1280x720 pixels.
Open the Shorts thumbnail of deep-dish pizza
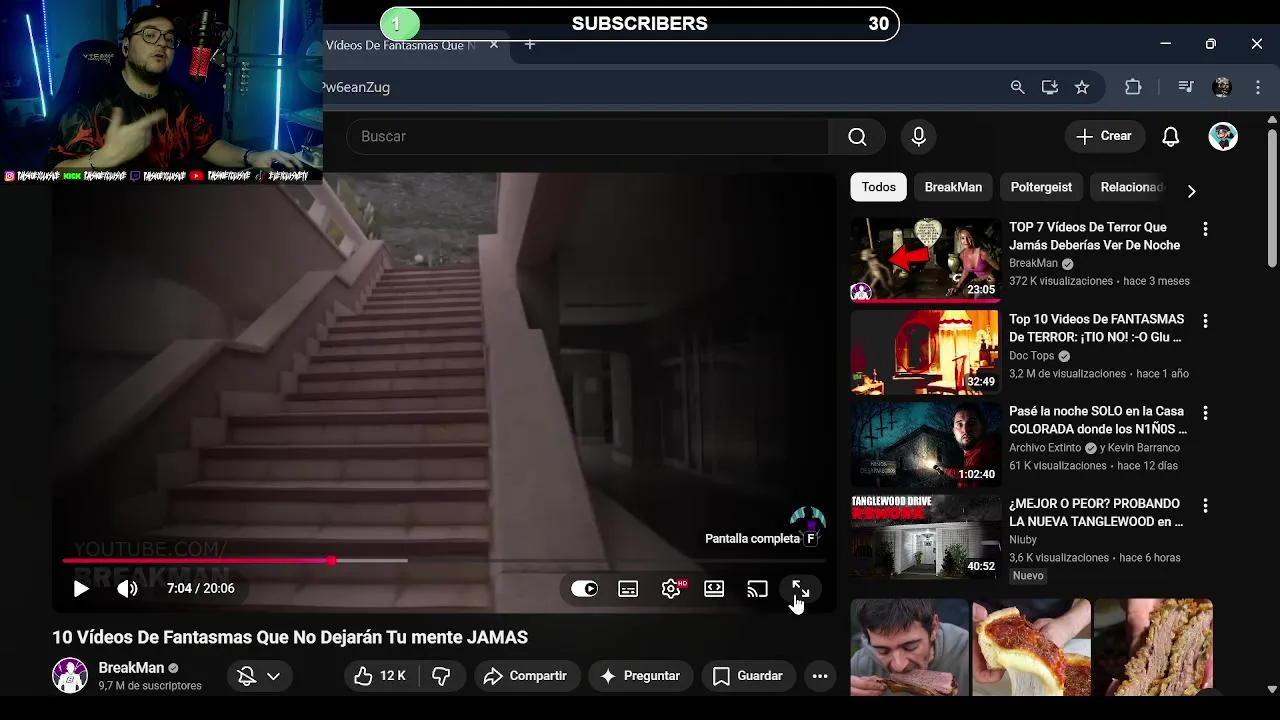1031,647
